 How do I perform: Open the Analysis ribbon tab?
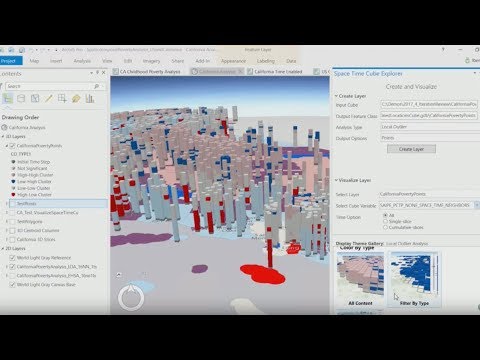(82, 61)
